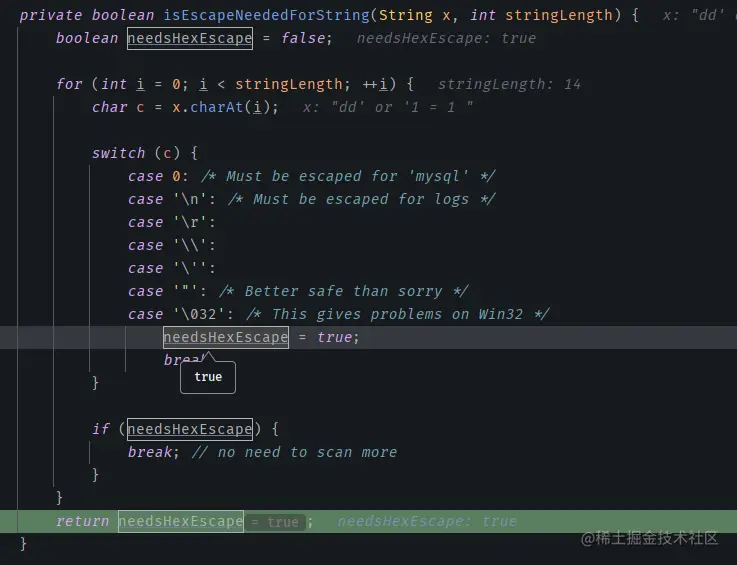Click the case '\r': line
Viewport: 737px width, 565px height.
[172, 222]
